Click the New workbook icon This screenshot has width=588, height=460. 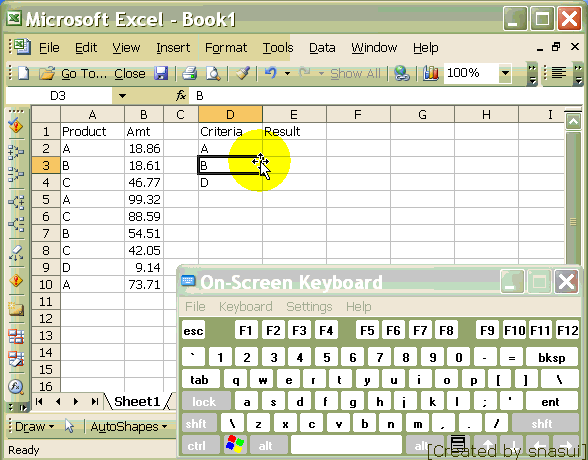pos(24,73)
